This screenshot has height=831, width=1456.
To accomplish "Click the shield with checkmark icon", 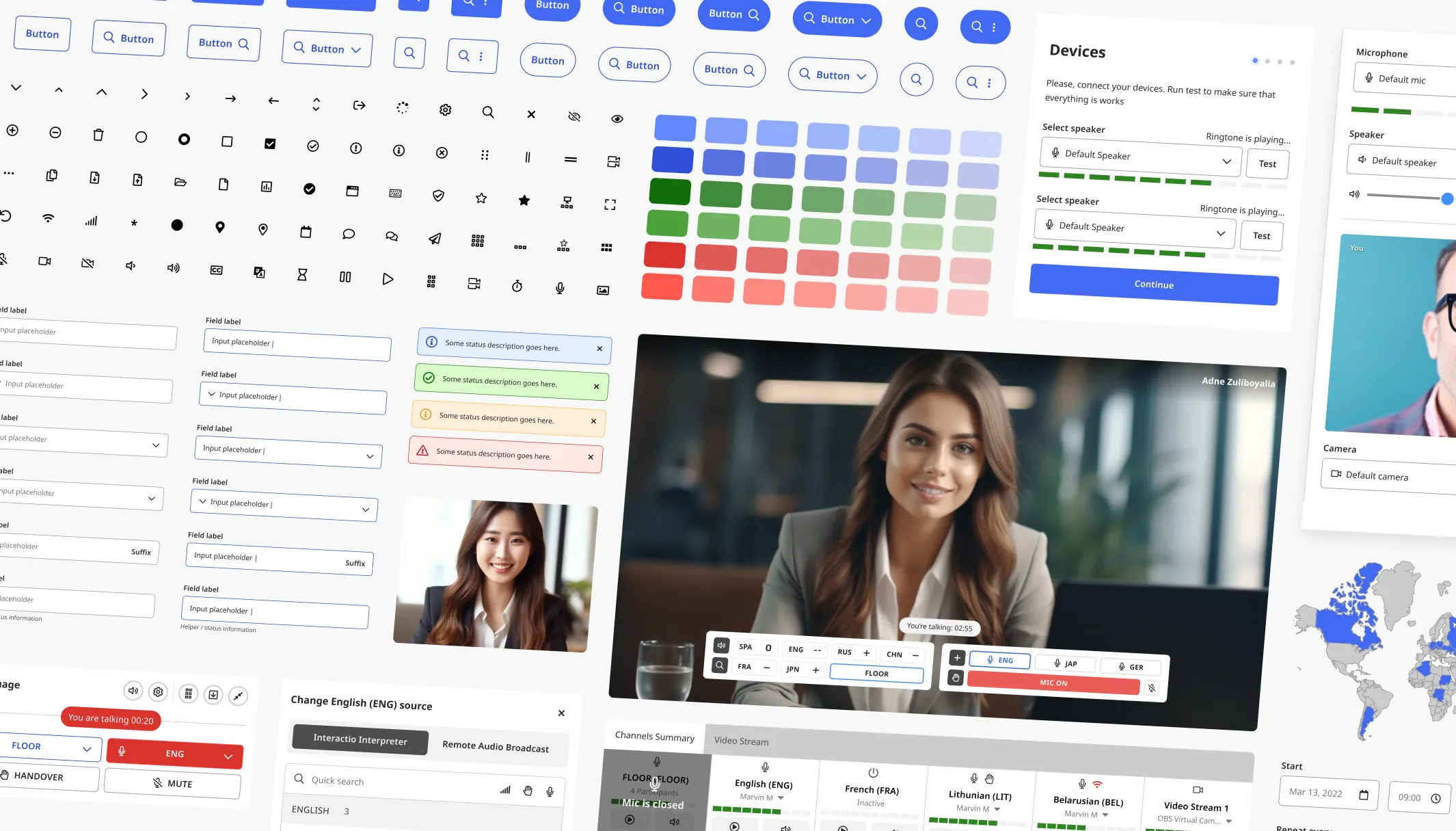I will 438,196.
